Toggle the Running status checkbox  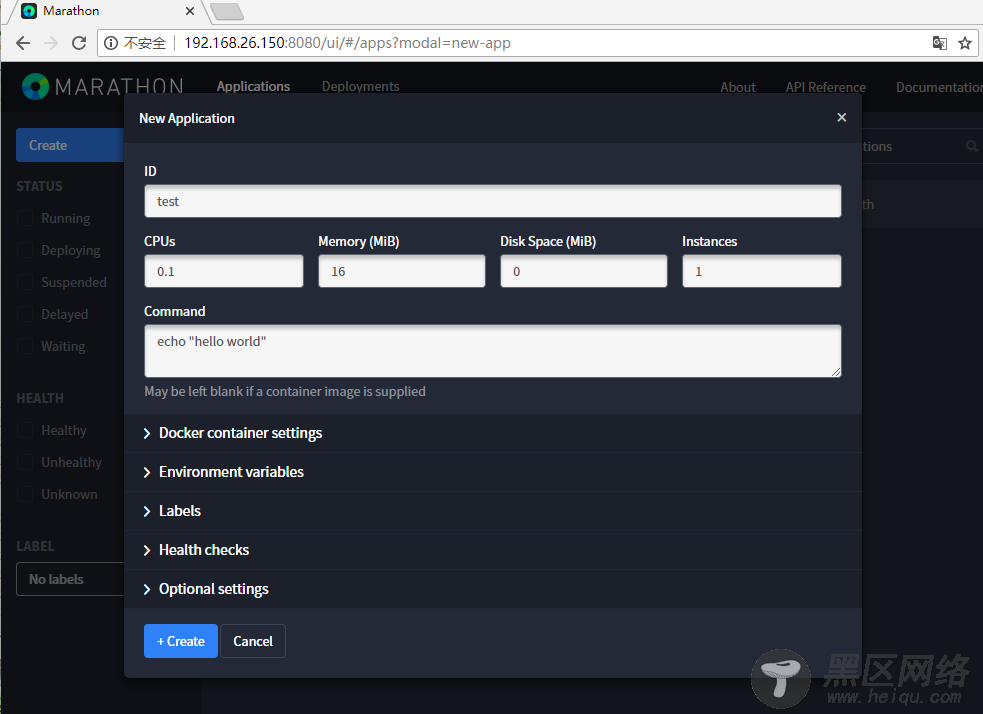pos(25,218)
